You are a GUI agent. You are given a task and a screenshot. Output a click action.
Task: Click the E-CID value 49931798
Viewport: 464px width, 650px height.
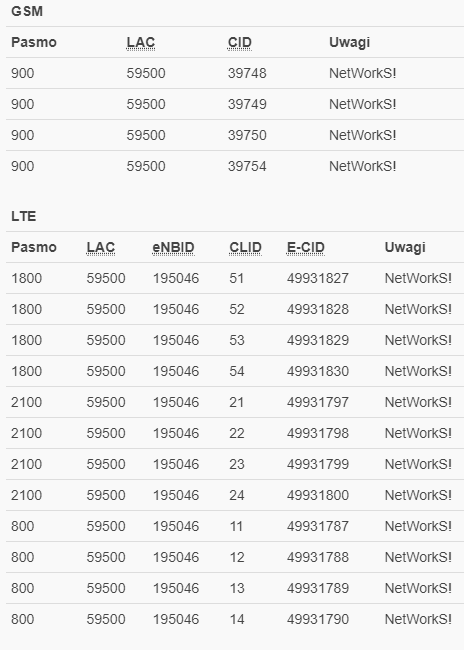[x=318, y=433]
